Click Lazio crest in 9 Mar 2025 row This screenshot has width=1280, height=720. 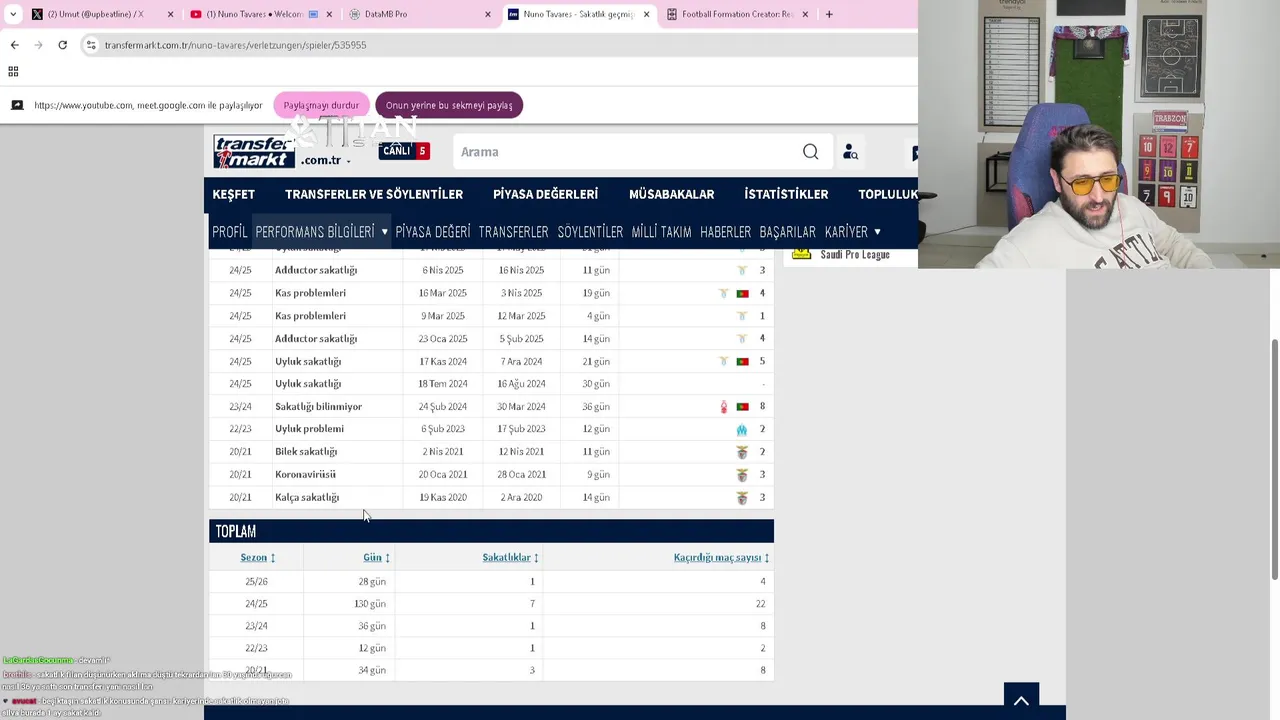[x=742, y=316]
